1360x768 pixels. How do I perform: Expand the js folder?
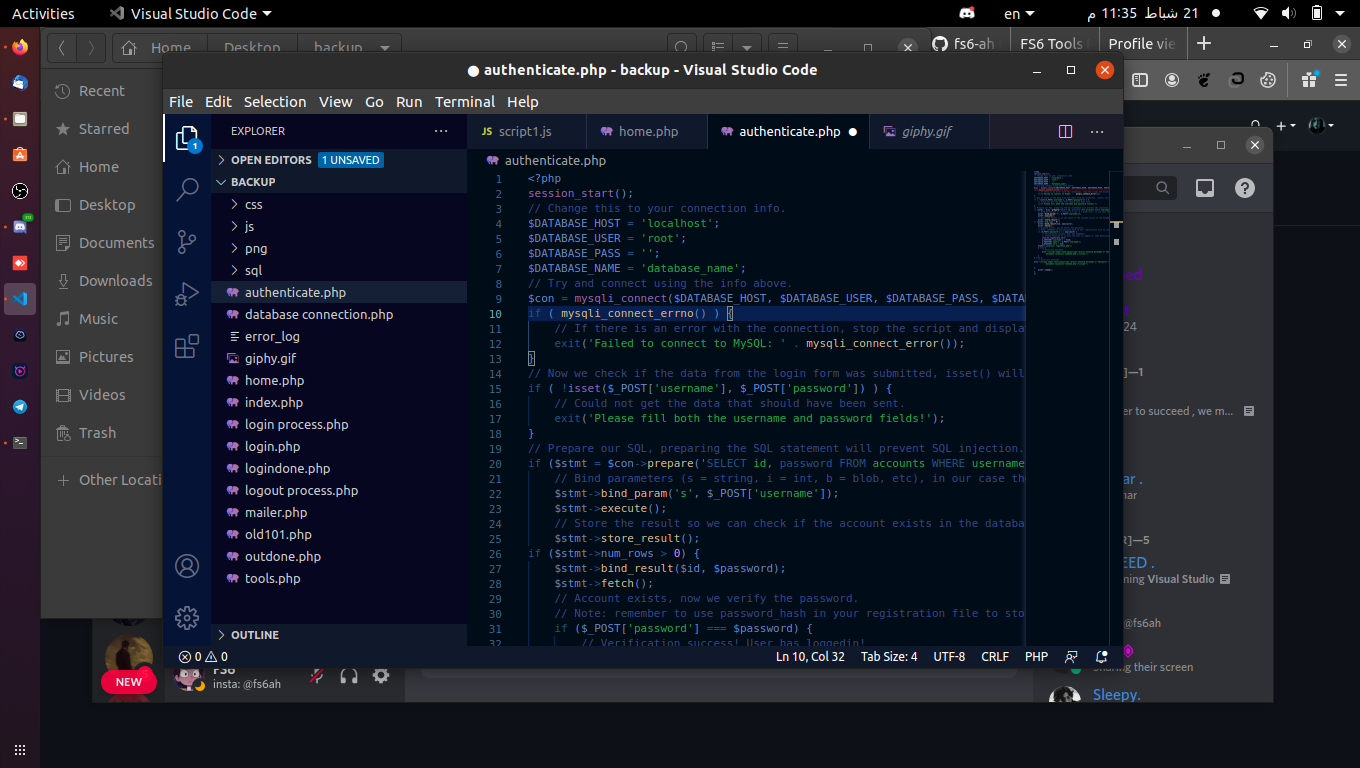coord(339,226)
